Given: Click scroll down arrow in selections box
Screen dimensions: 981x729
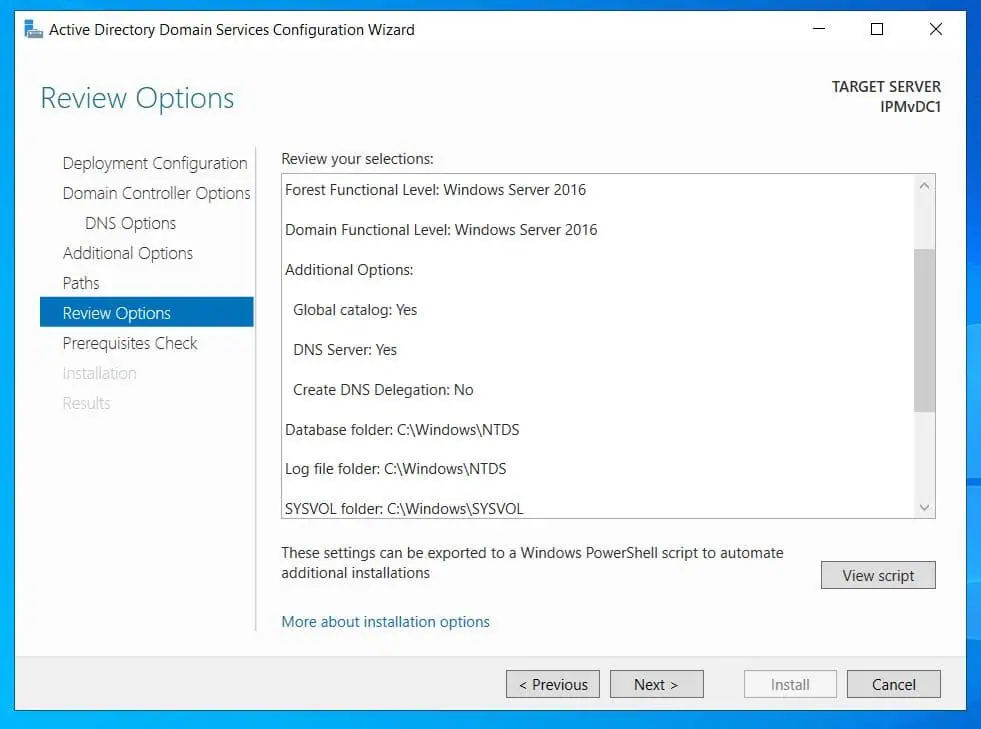Looking at the screenshot, I should 924,507.
